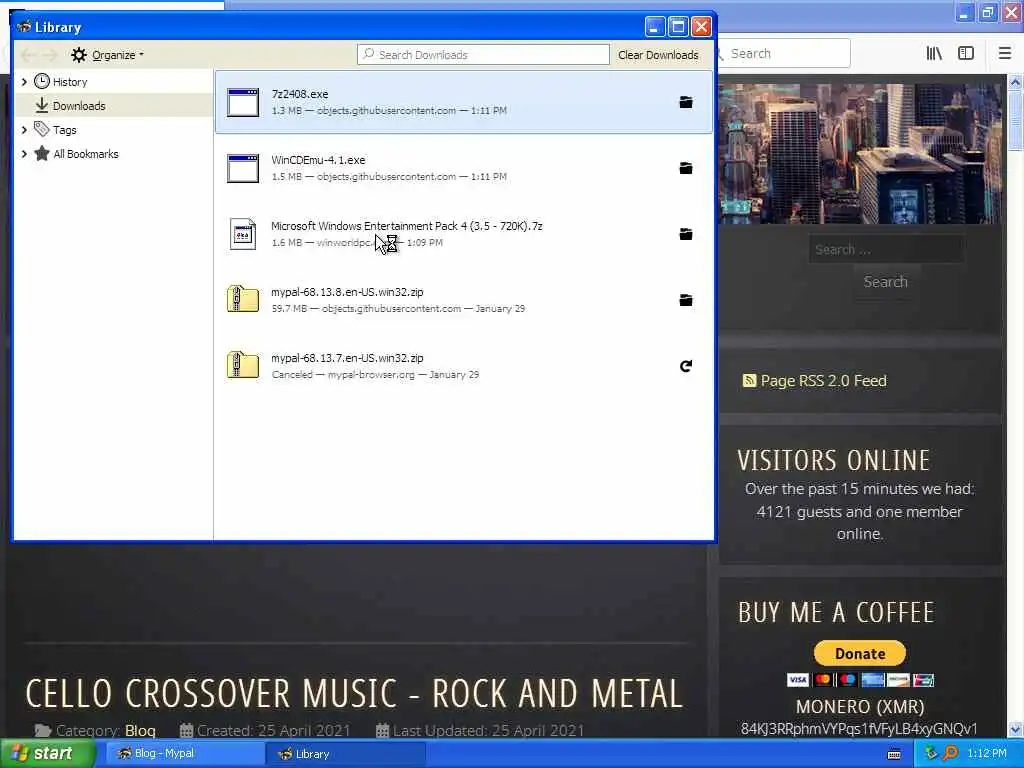This screenshot has height=768, width=1024.
Task: Switch to Library taskbar window
Action: point(346,754)
